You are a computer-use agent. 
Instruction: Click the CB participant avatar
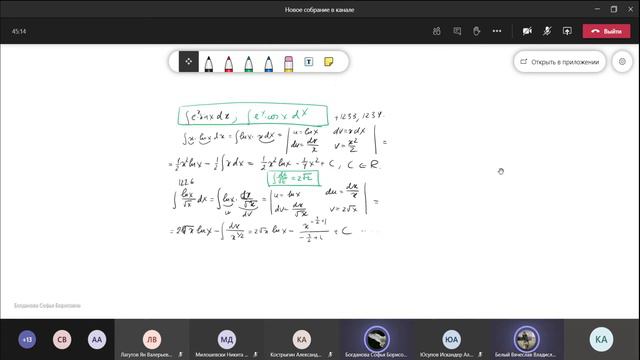pos(62,339)
